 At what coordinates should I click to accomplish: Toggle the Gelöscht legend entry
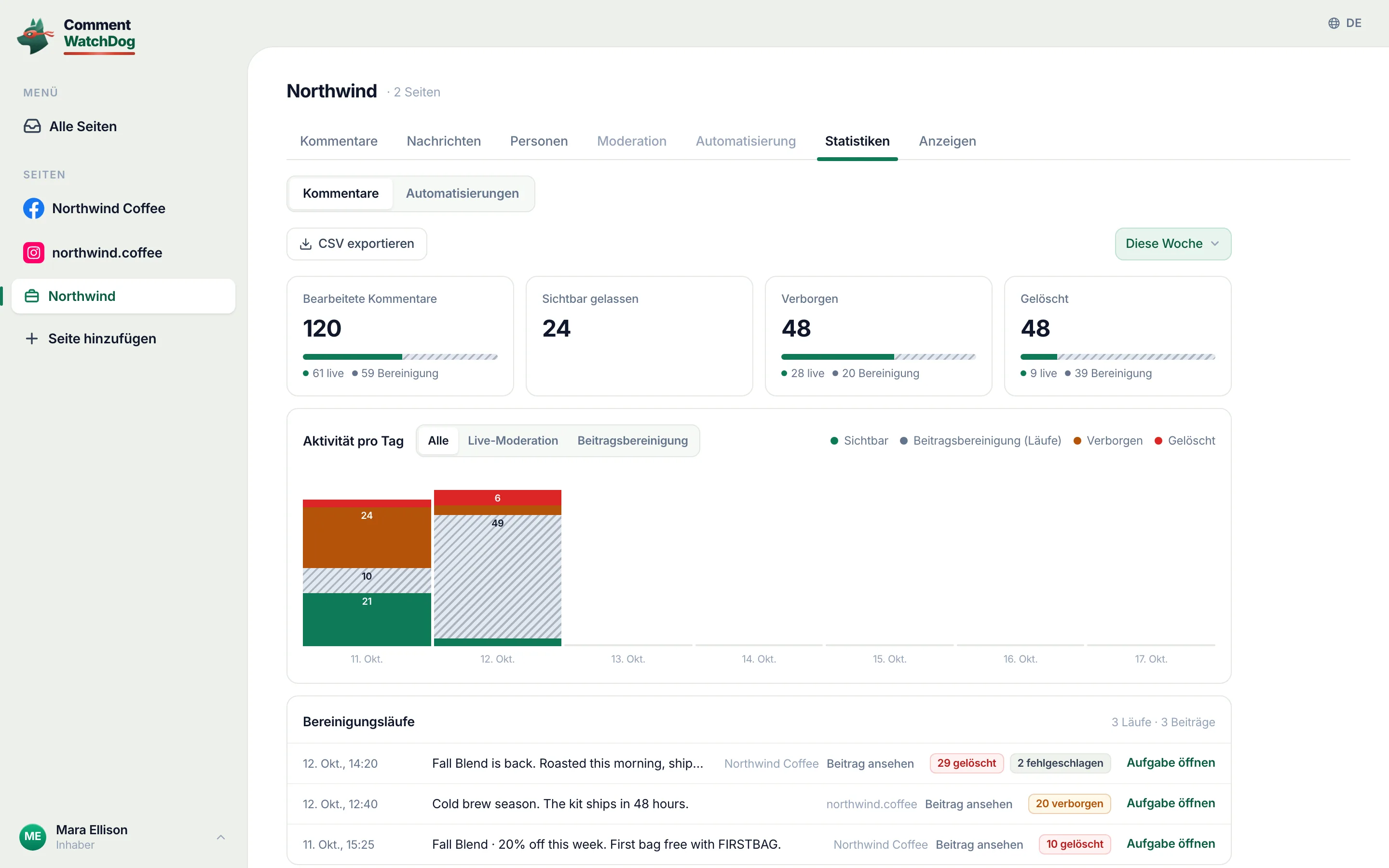coord(1185,441)
